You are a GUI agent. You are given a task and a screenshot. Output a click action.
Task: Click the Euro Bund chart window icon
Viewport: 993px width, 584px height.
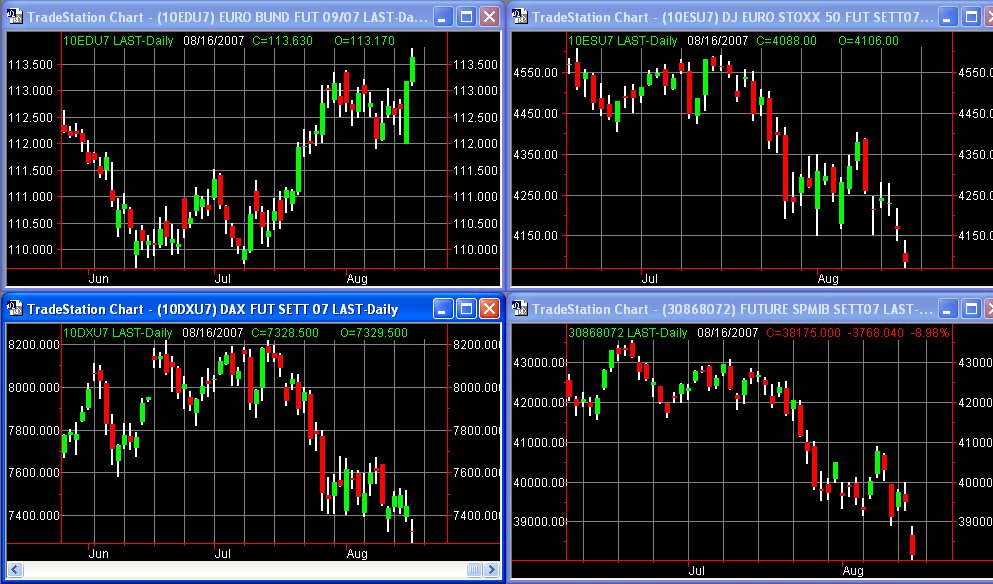(13, 17)
